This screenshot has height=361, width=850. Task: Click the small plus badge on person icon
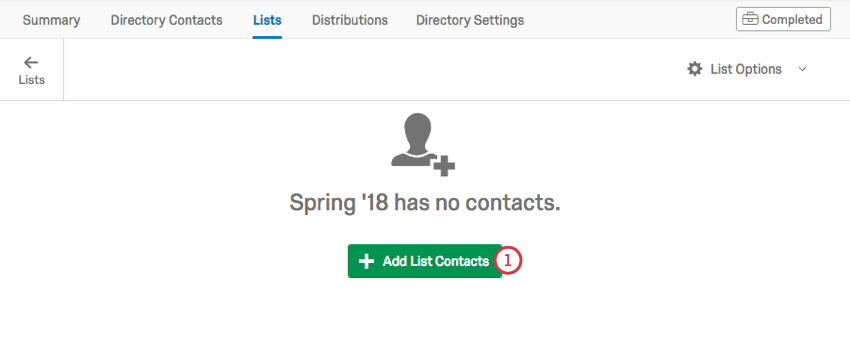(x=444, y=165)
